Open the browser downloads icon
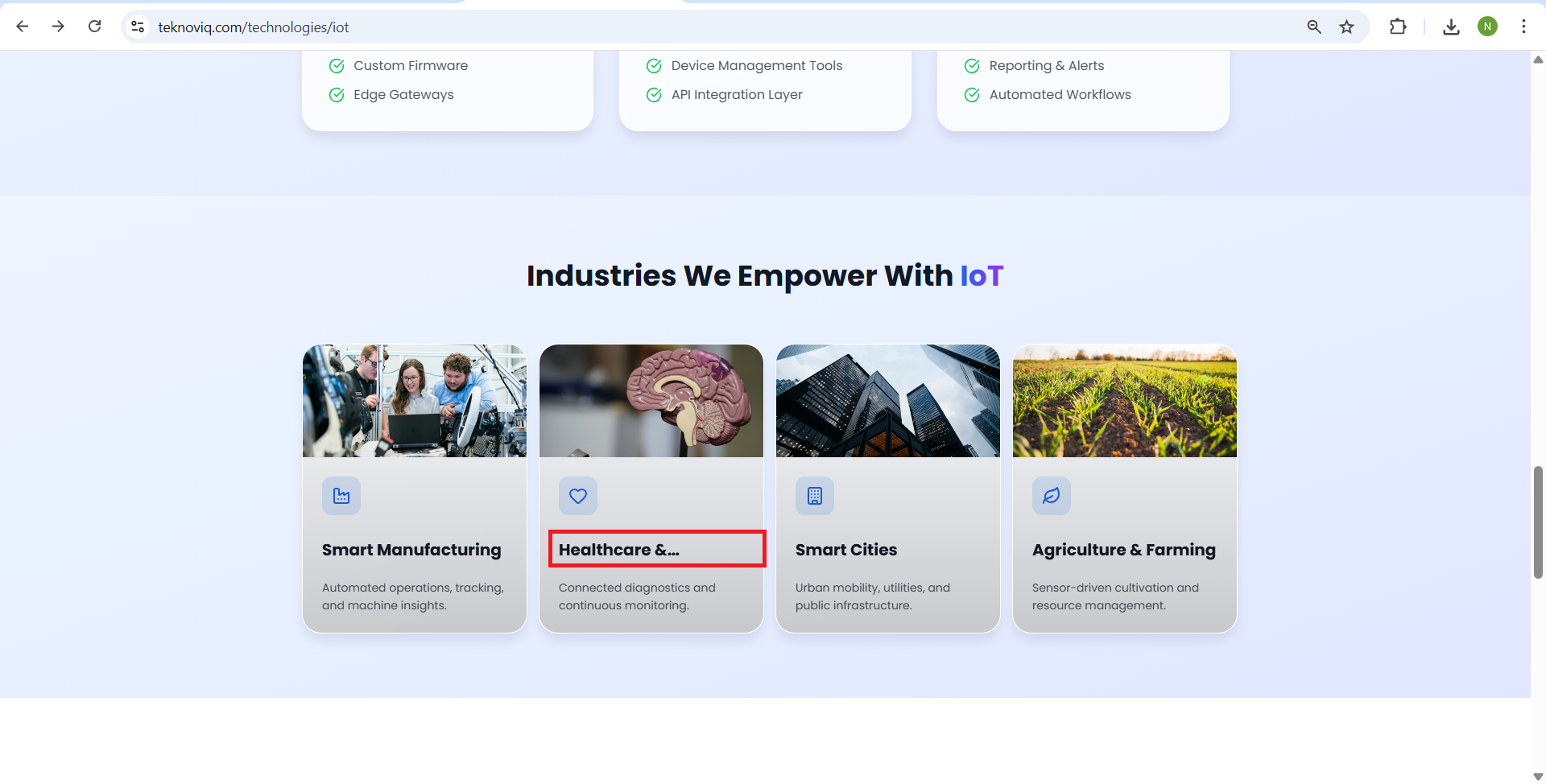This screenshot has width=1546, height=784. 1451,27
